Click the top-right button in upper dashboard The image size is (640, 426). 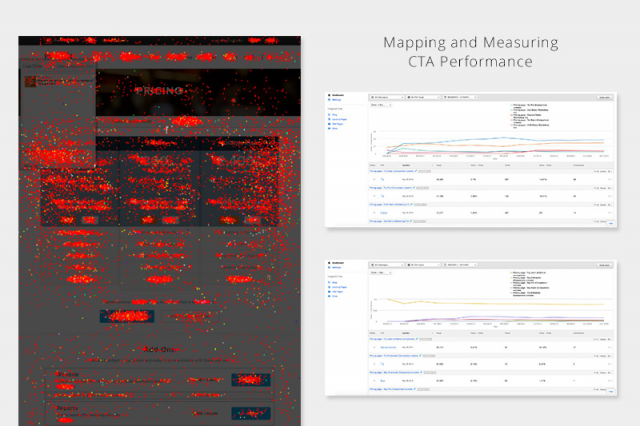pyautogui.click(x=604, y=97)
